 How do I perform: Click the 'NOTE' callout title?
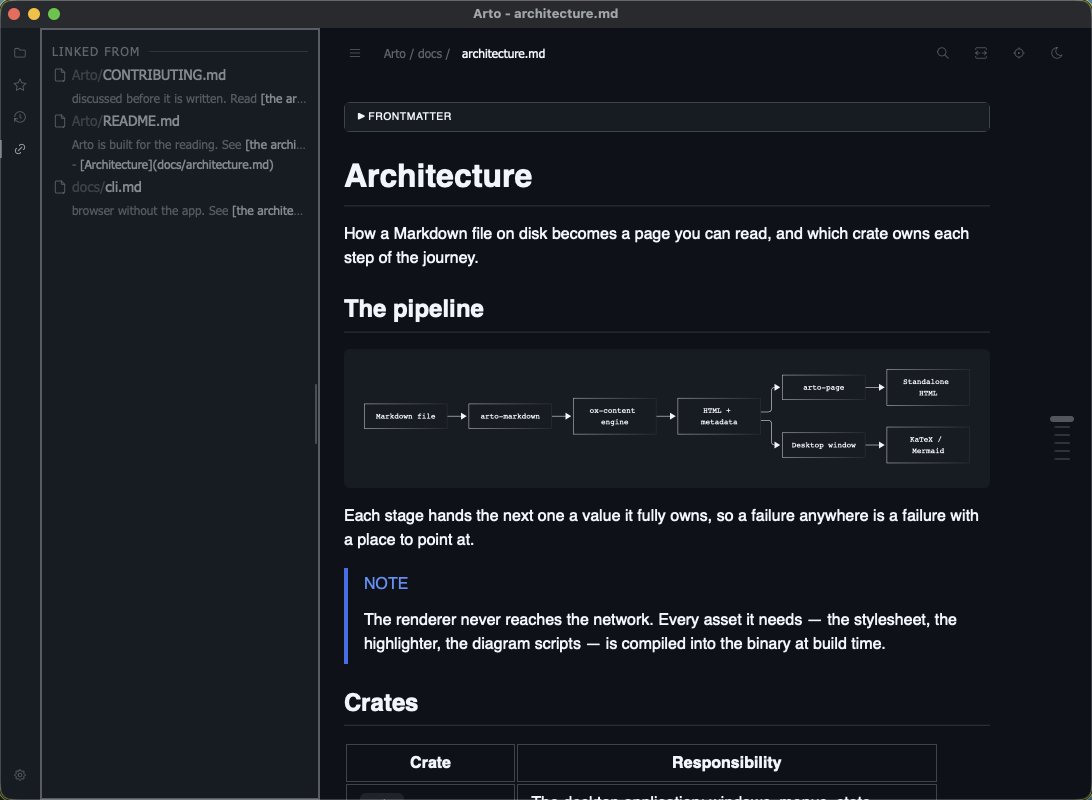click(x=386, y=583)
